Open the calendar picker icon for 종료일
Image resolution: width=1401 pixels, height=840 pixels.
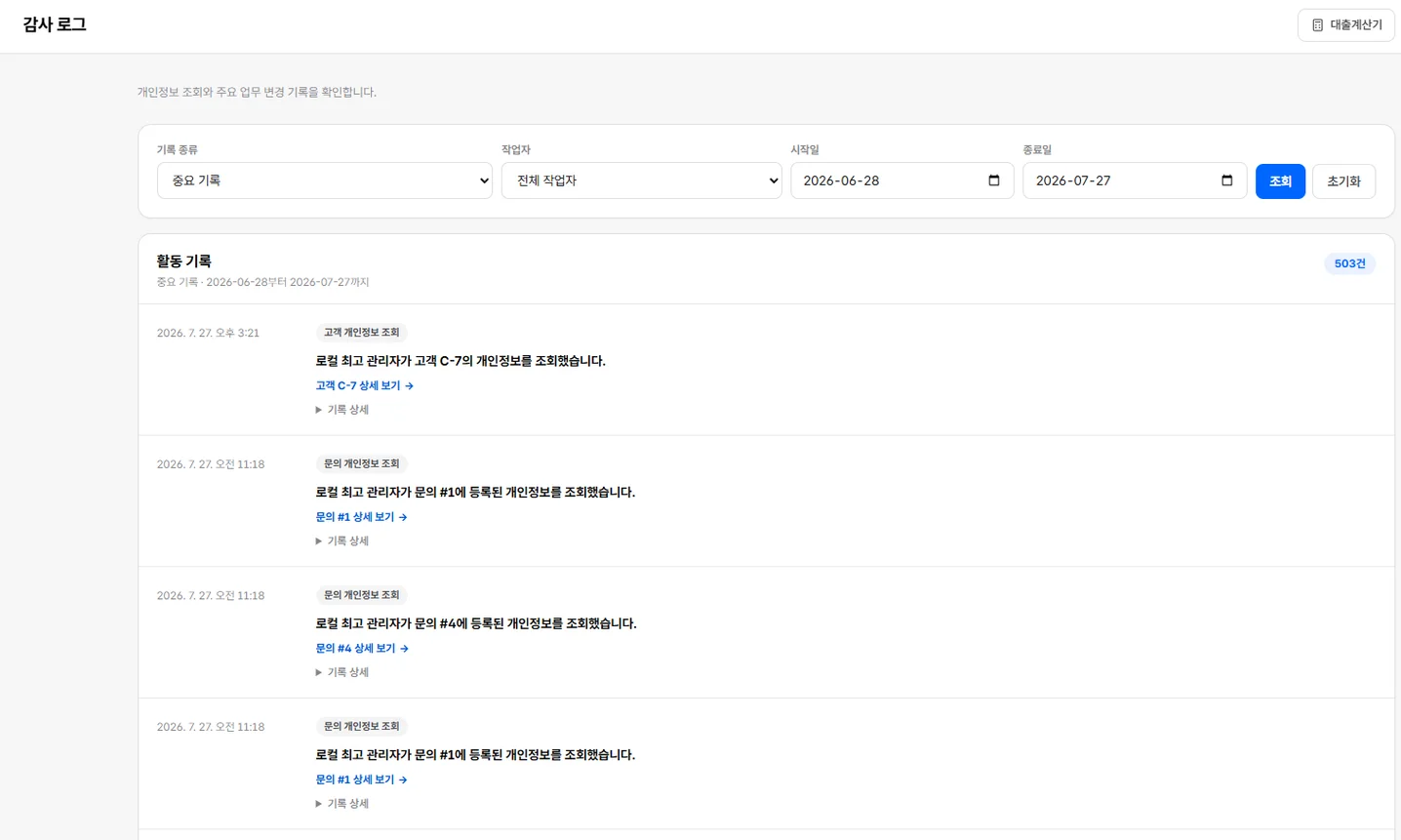(x=1227, y=180)
